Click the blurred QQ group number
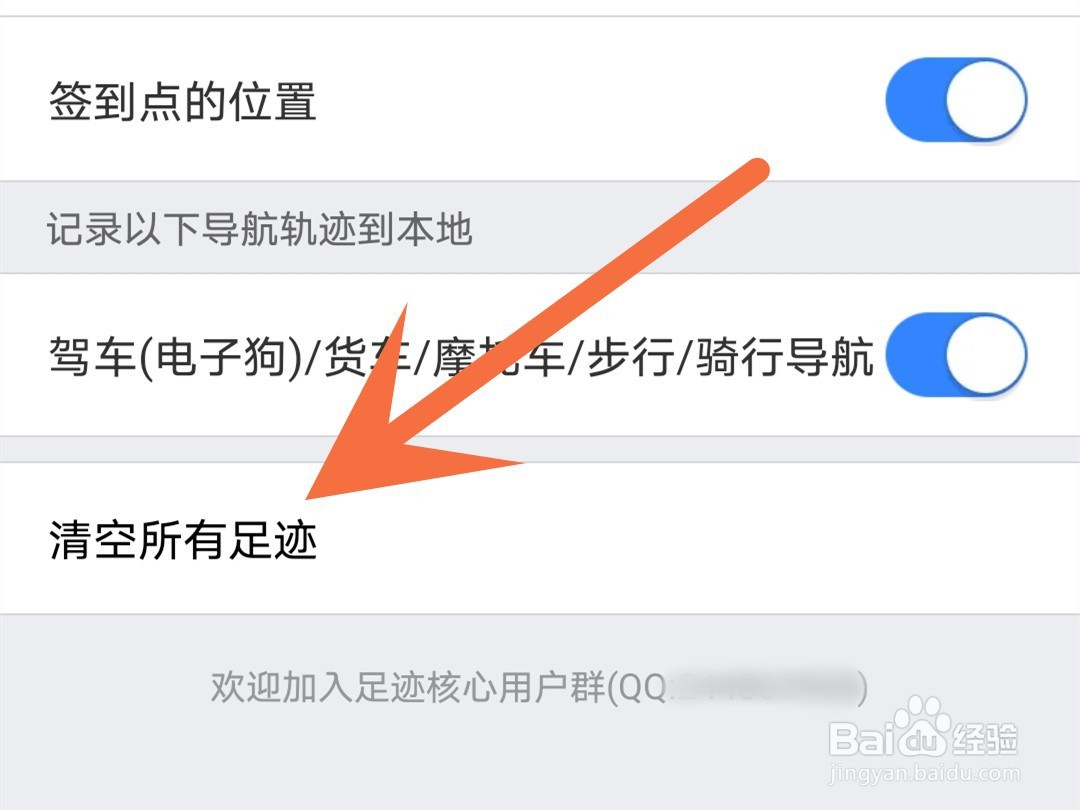 763,687
